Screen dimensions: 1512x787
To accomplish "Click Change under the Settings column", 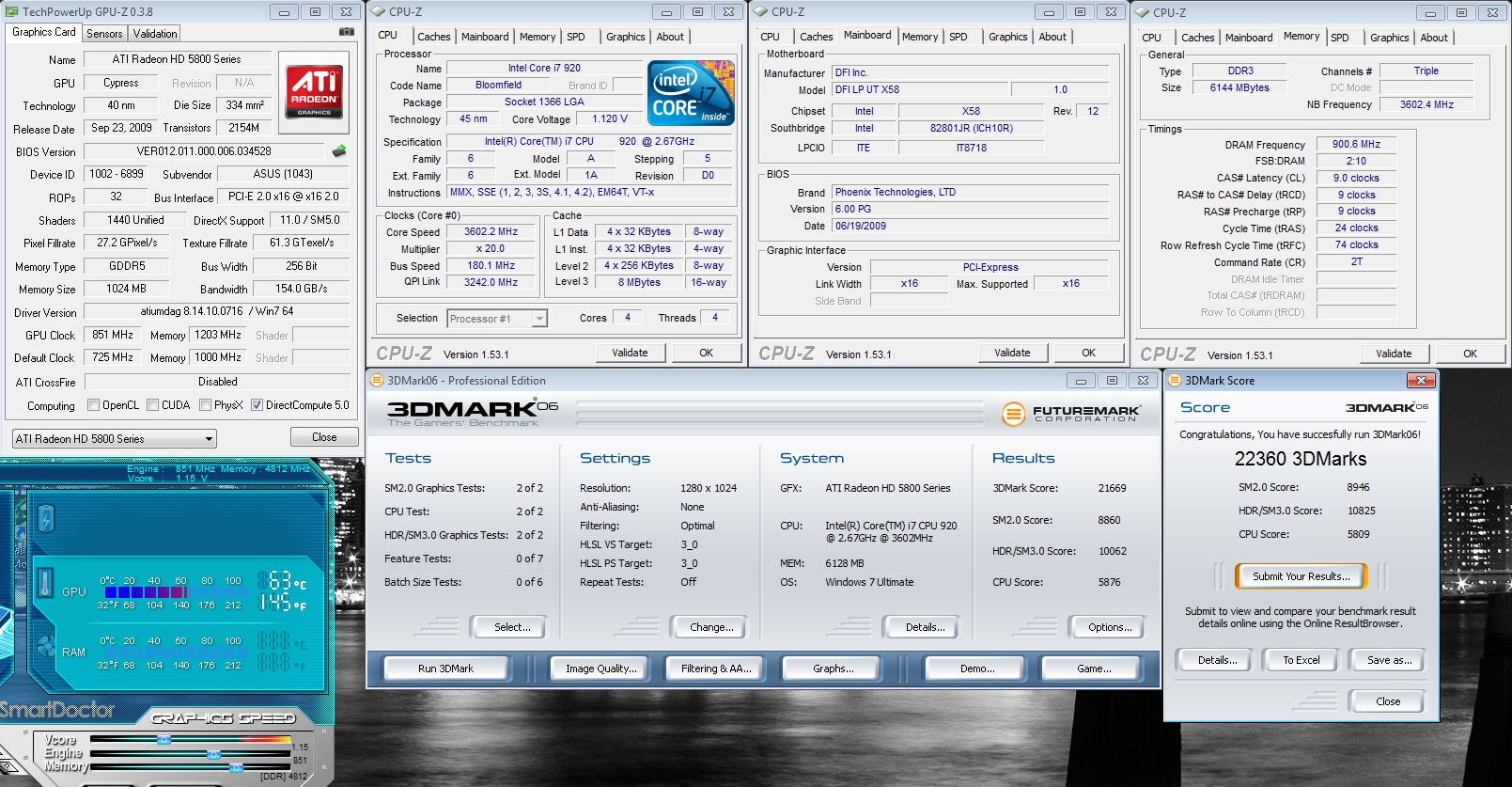I will 711,627.
